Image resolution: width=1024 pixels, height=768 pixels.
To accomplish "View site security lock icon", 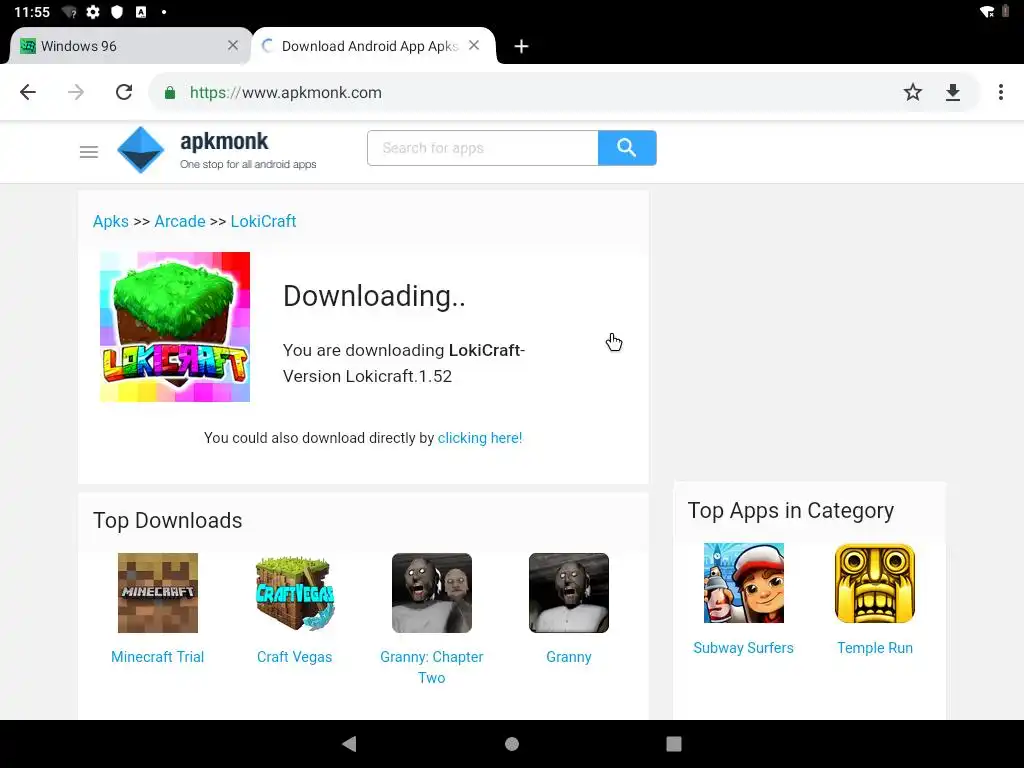I will coord(170,93).
